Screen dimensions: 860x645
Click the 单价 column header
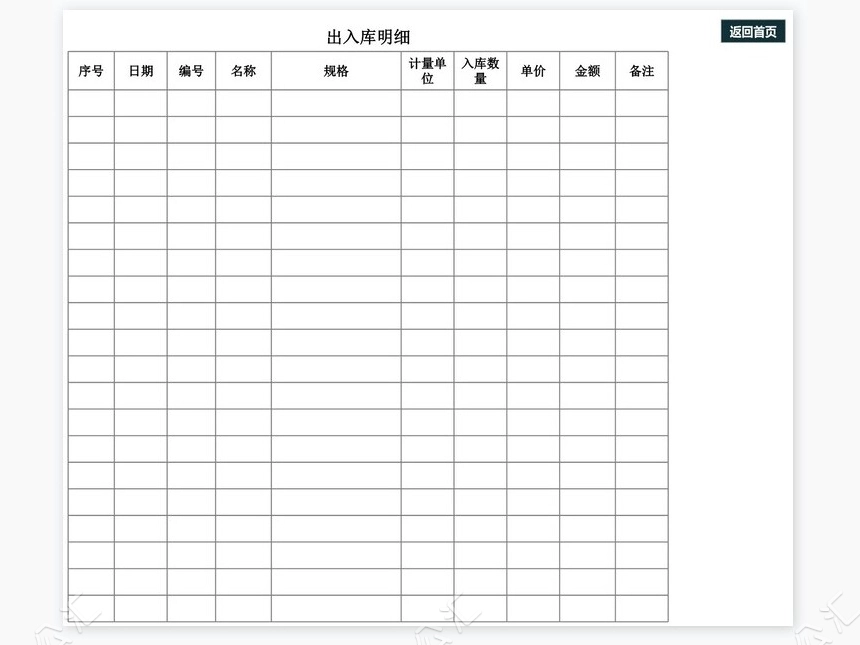pyautogui.click(x=531, y=71)
